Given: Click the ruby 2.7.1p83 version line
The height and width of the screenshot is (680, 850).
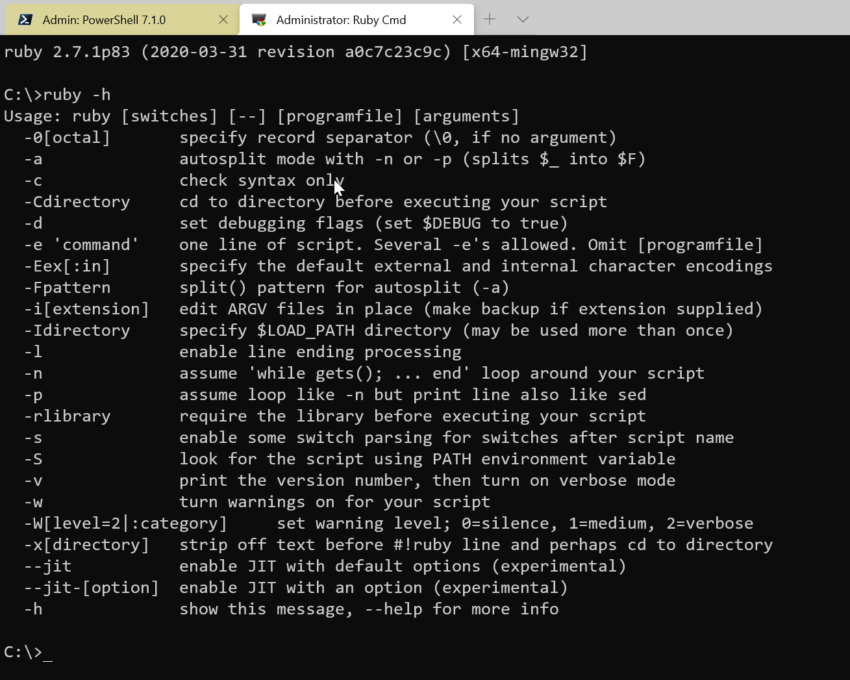Looking at the screenshot, I should tap(295, 52).
